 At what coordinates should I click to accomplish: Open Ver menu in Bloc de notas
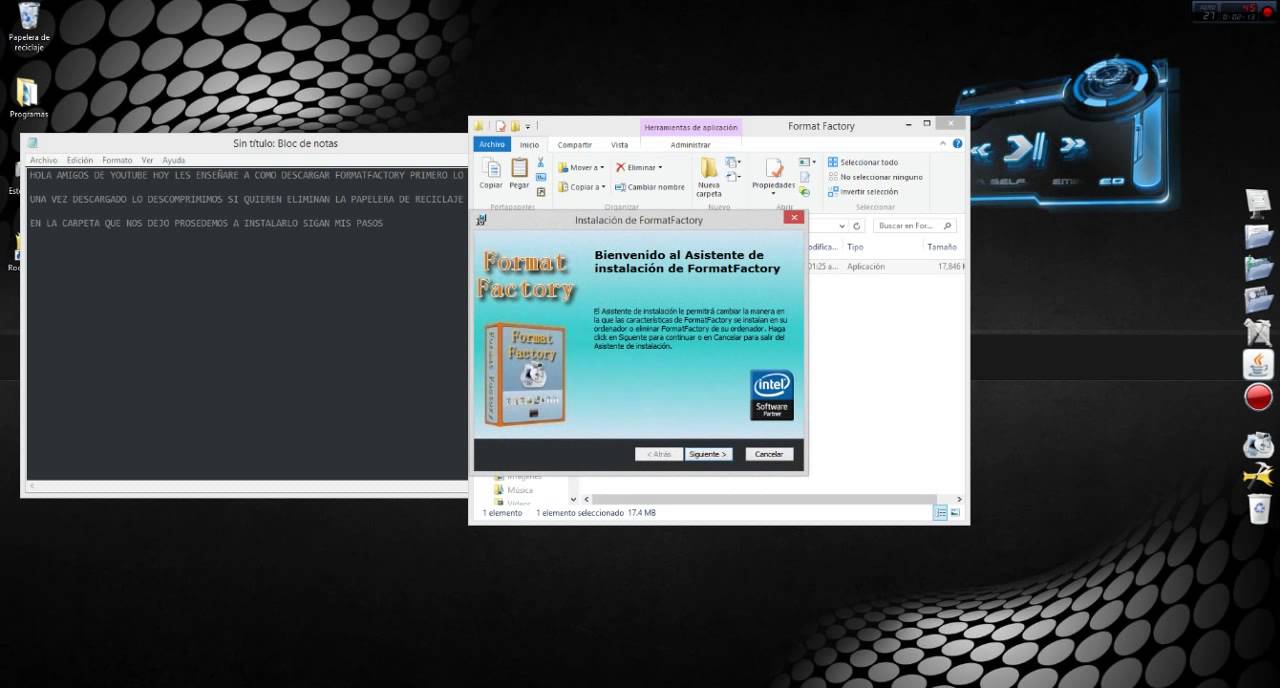click(147, 160)
